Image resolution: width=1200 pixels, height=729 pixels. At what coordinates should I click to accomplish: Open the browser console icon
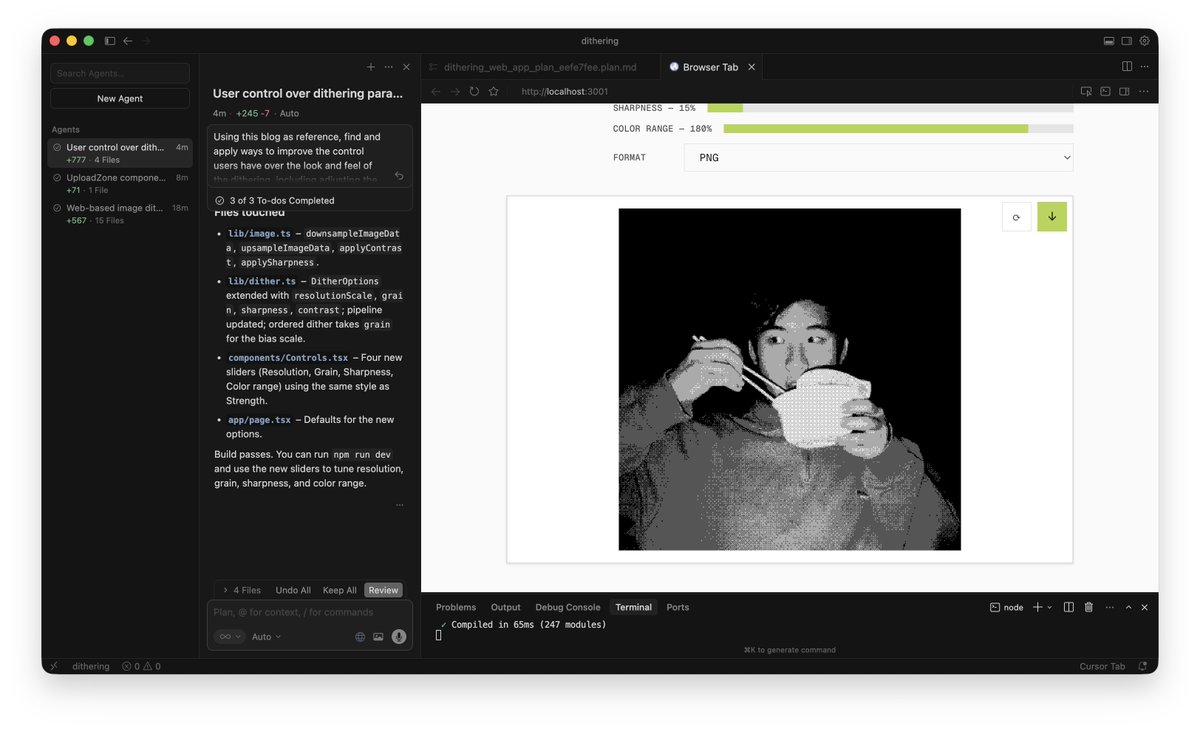tap(1105, 91)
